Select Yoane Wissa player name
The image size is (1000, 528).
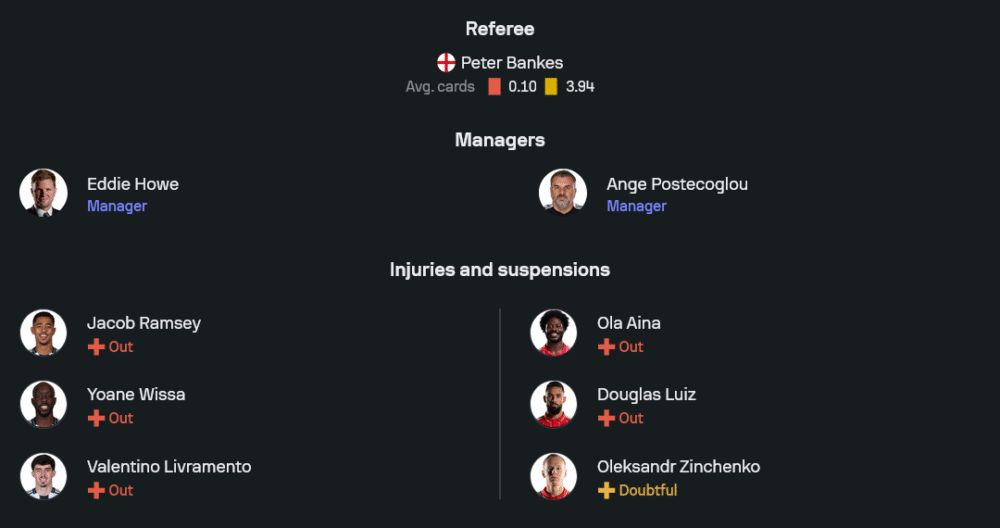click(x=136, y=394)
